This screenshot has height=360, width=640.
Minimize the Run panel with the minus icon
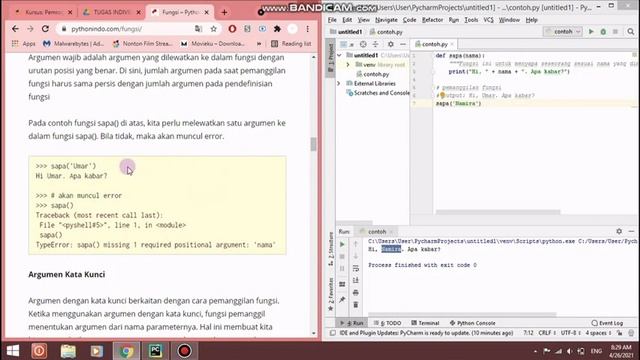click(631, 231)
